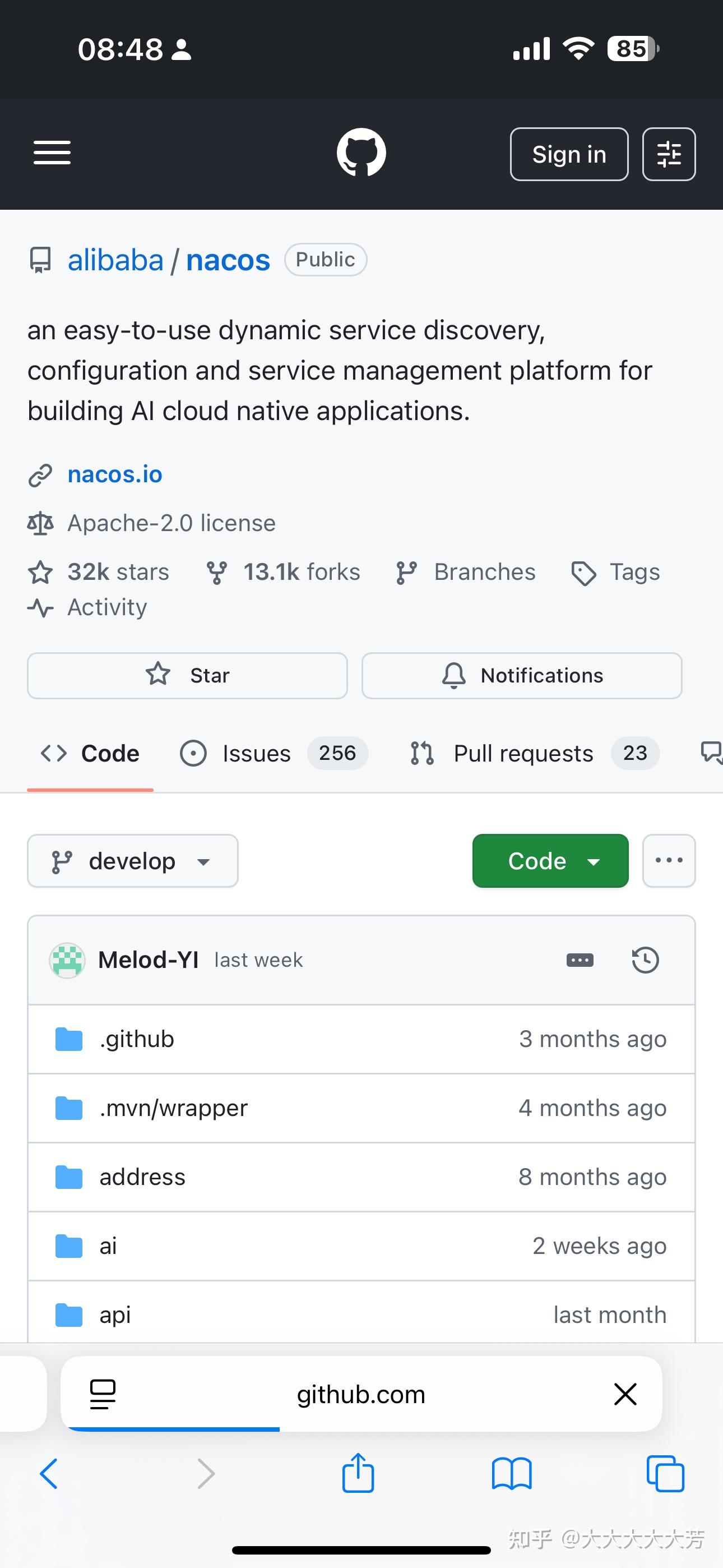The width and height of the screenshot is (723, 1568).
Task: Open Safari page reader menu icon
Action: click(103, 1394)
